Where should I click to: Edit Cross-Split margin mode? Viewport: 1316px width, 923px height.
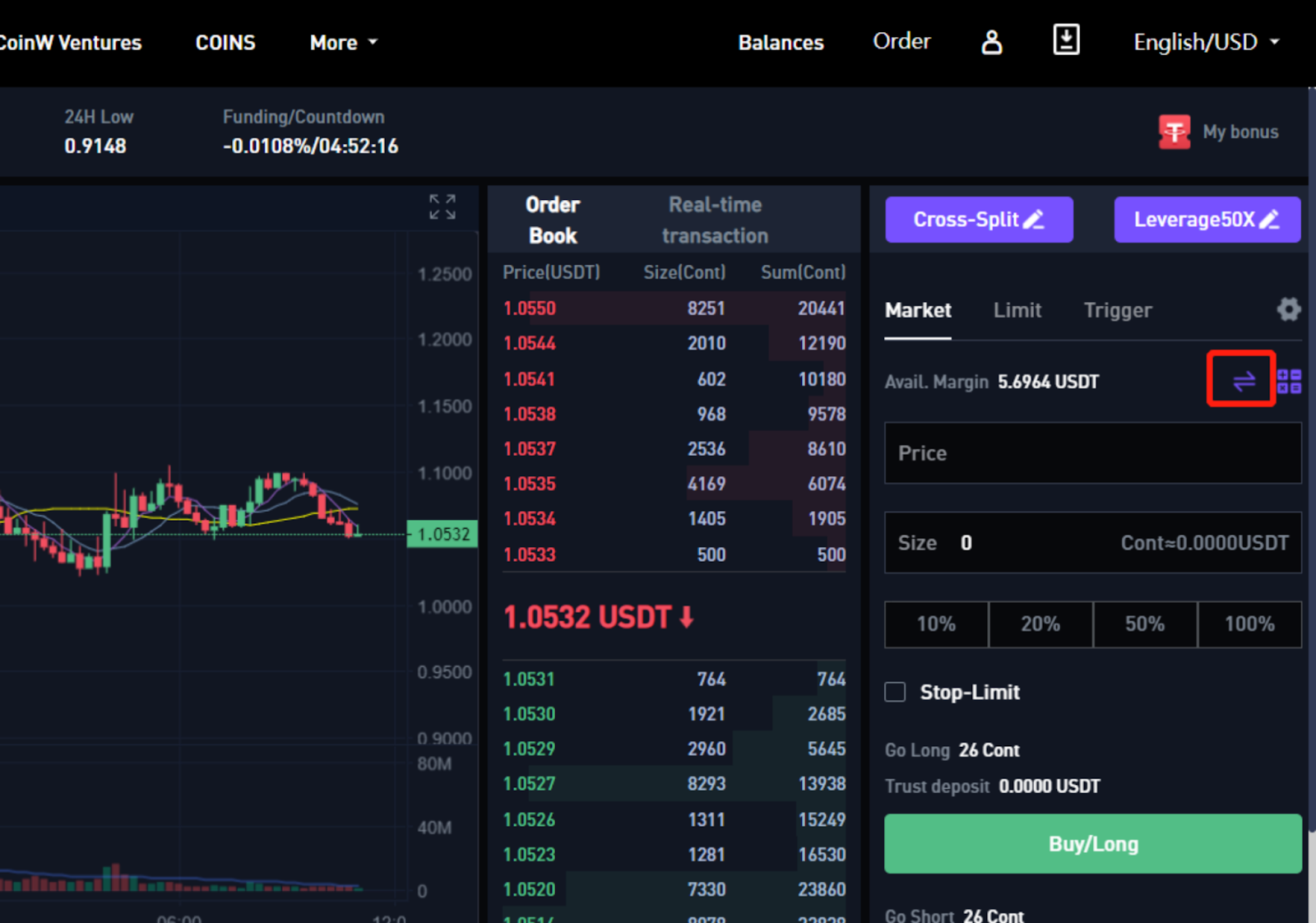[979, 220]
